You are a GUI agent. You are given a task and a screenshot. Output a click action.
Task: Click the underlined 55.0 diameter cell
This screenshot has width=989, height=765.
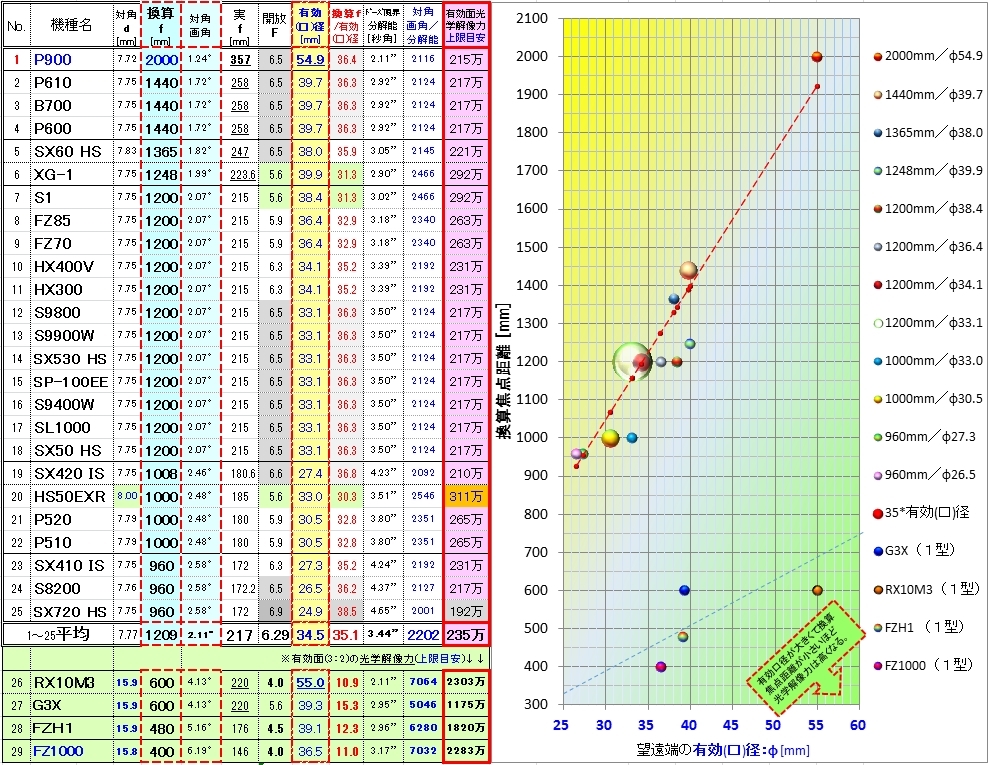tap(310, 682)
